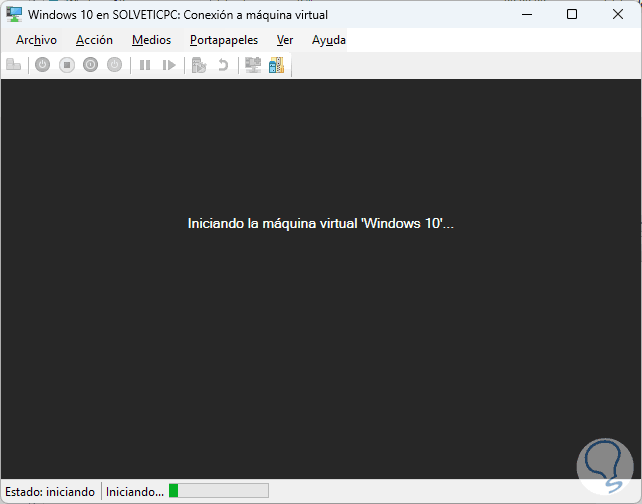Open the Ver menu

(285, 40)
